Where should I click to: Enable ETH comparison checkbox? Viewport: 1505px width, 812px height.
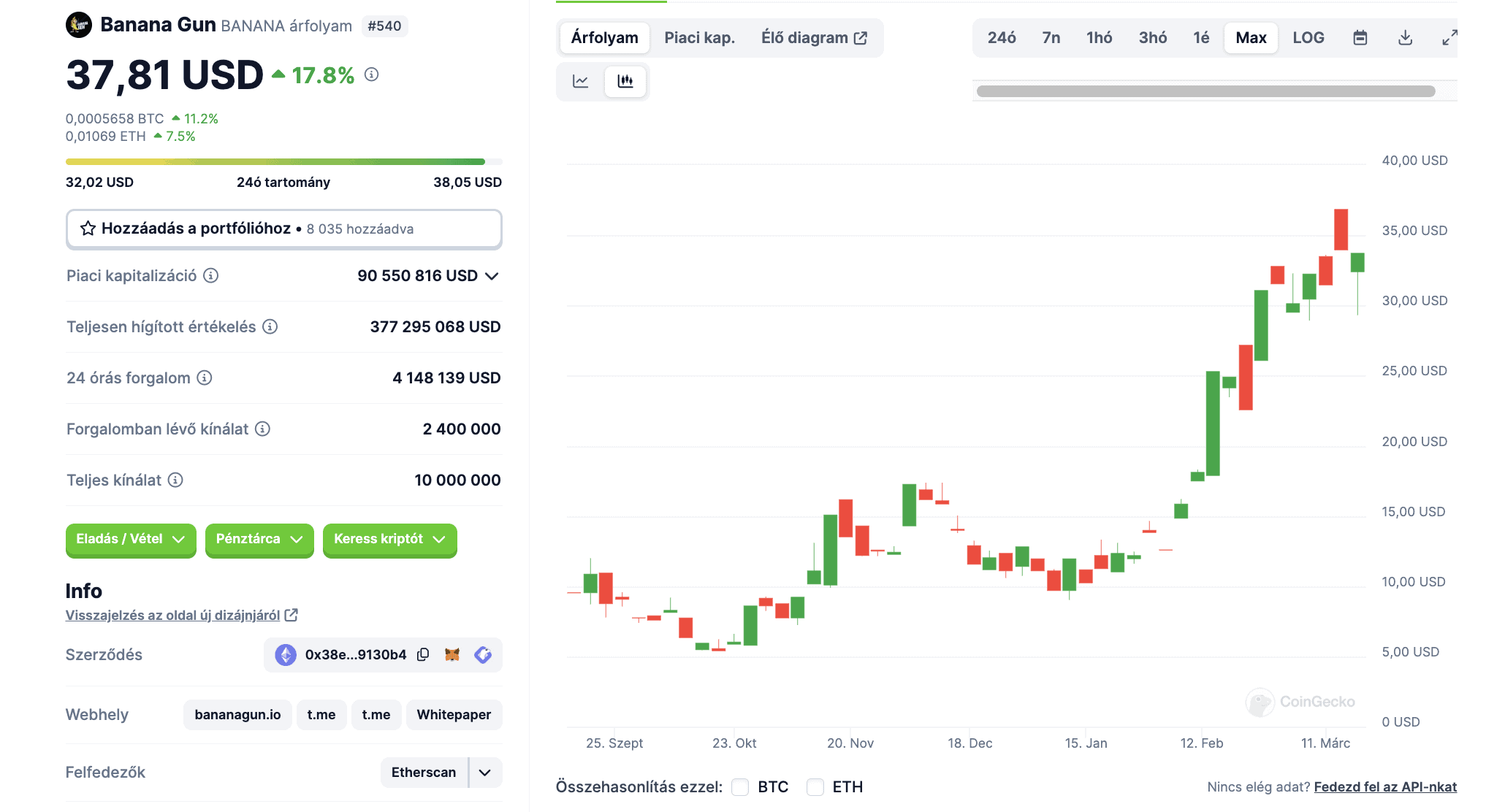click(x=815, y=786)
